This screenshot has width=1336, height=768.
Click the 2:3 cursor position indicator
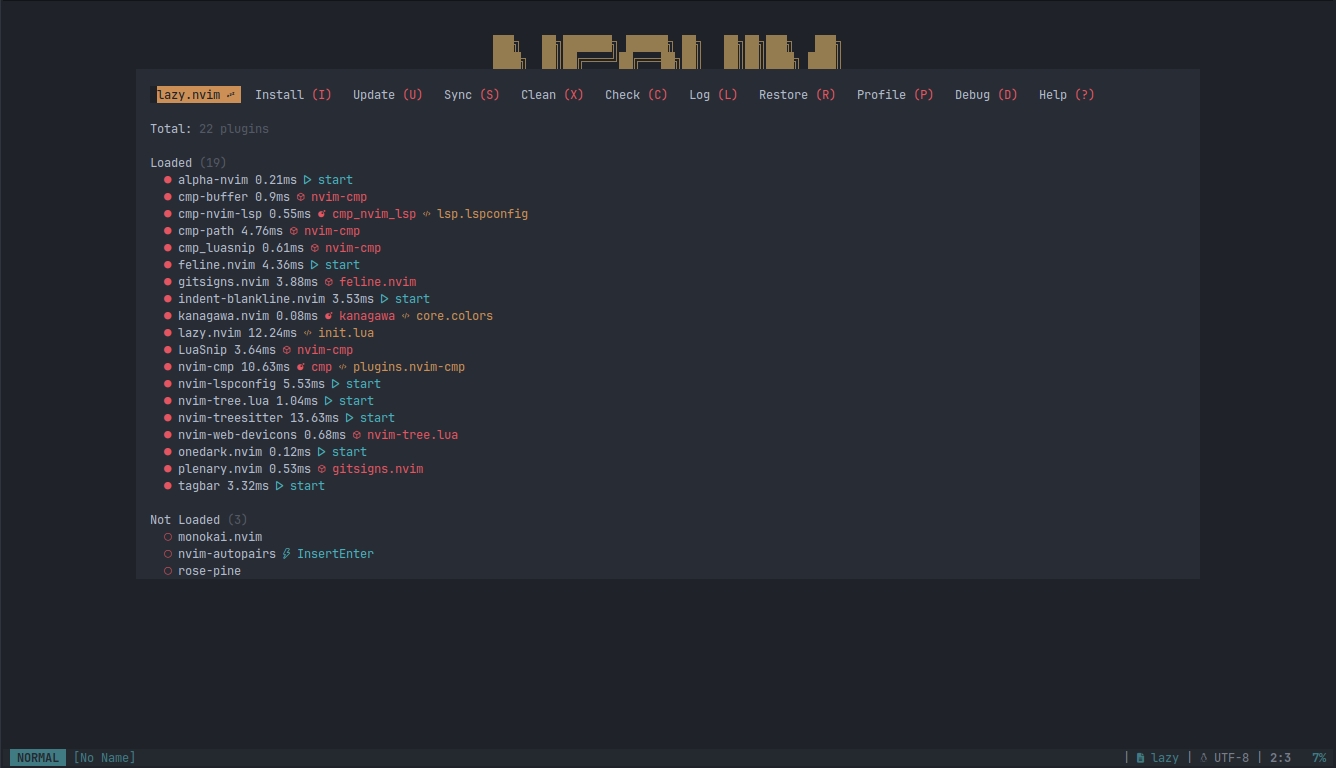click(1280, 758)
